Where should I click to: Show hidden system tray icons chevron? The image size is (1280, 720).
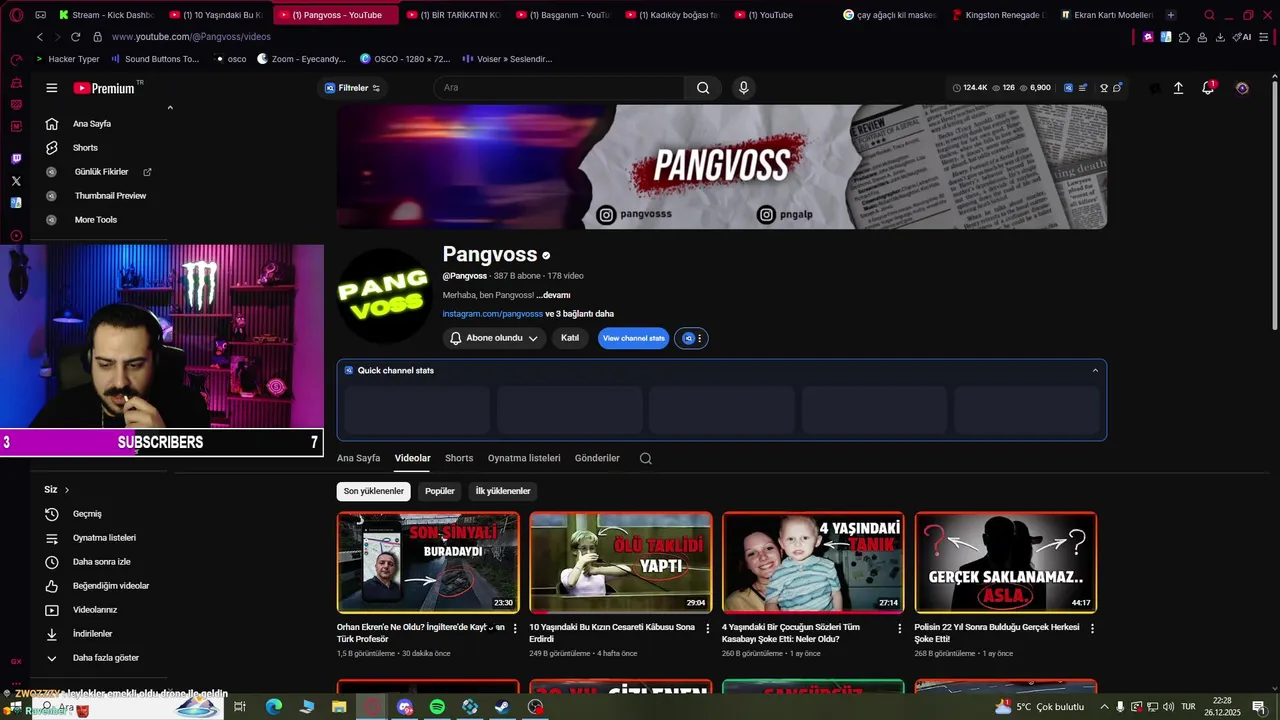(x=1103, y=707)
